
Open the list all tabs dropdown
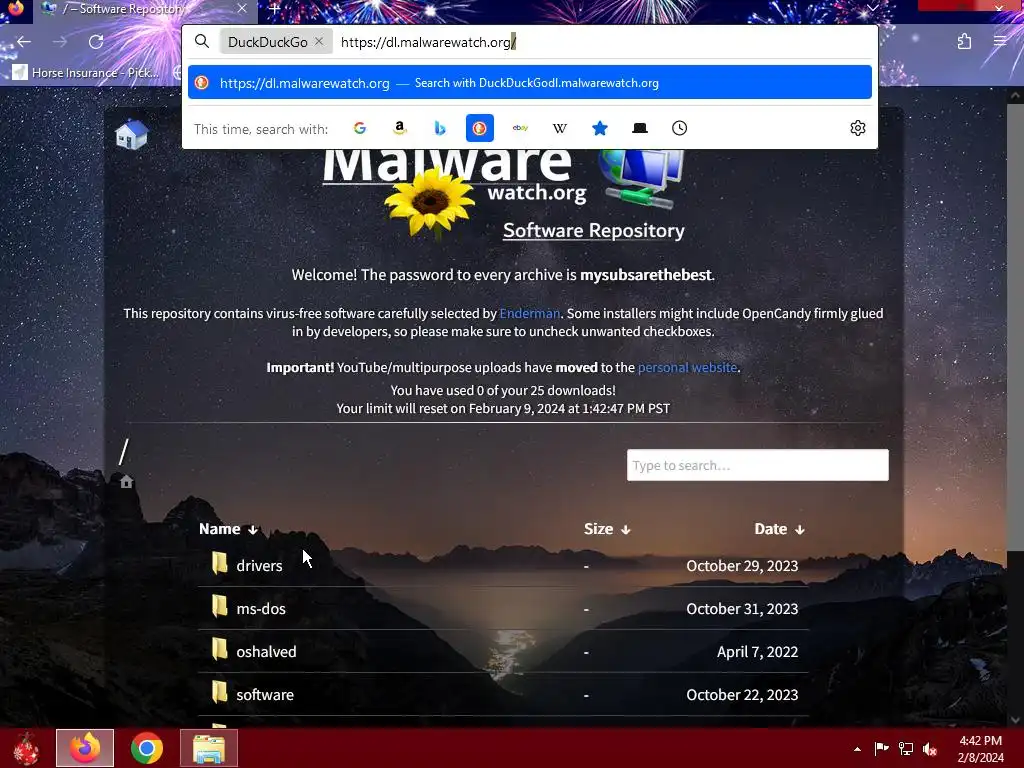click(x=872, y=8)
